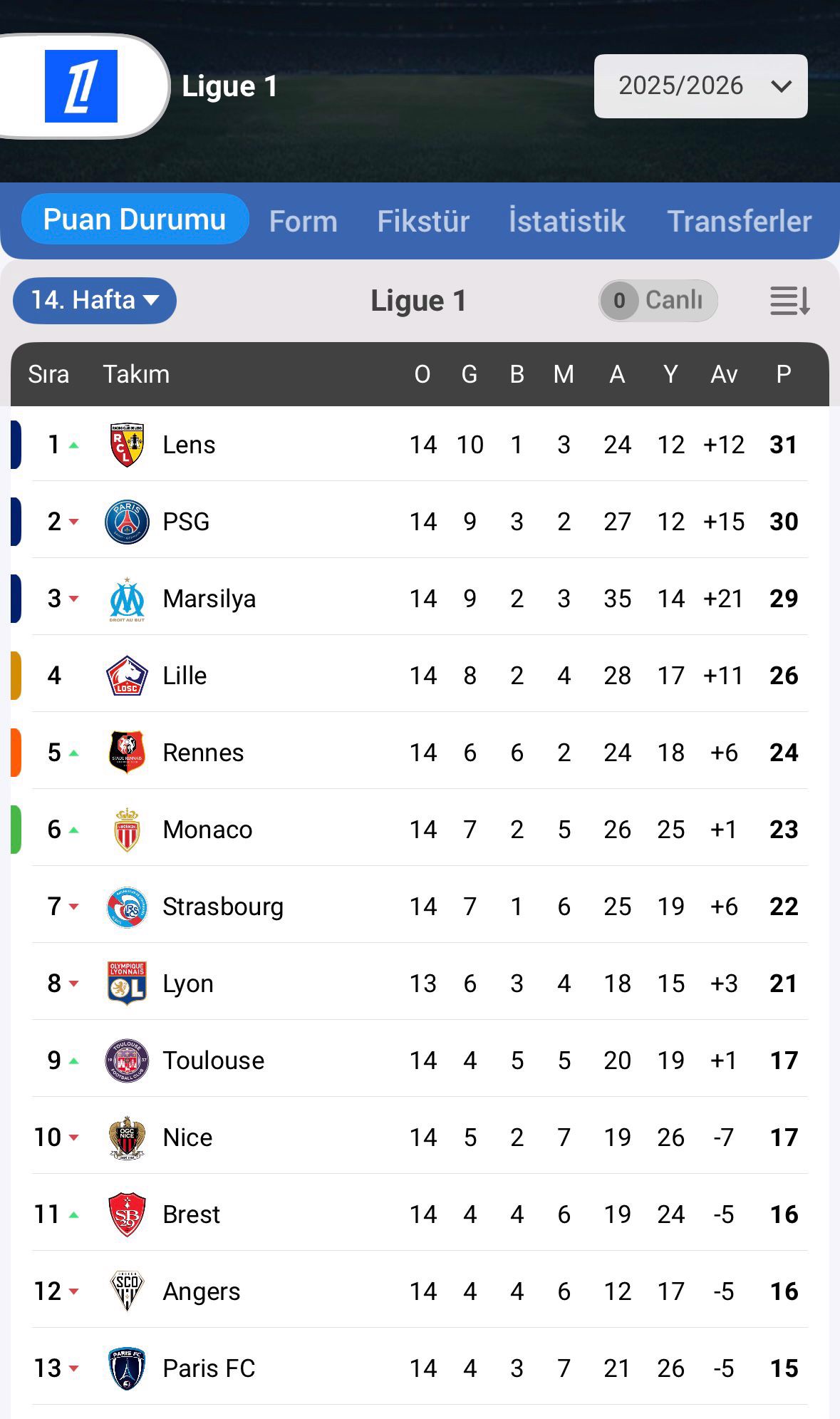Tap the Monaco club crest
This screenshot has width=840, height=1419.
click(127, 830)
